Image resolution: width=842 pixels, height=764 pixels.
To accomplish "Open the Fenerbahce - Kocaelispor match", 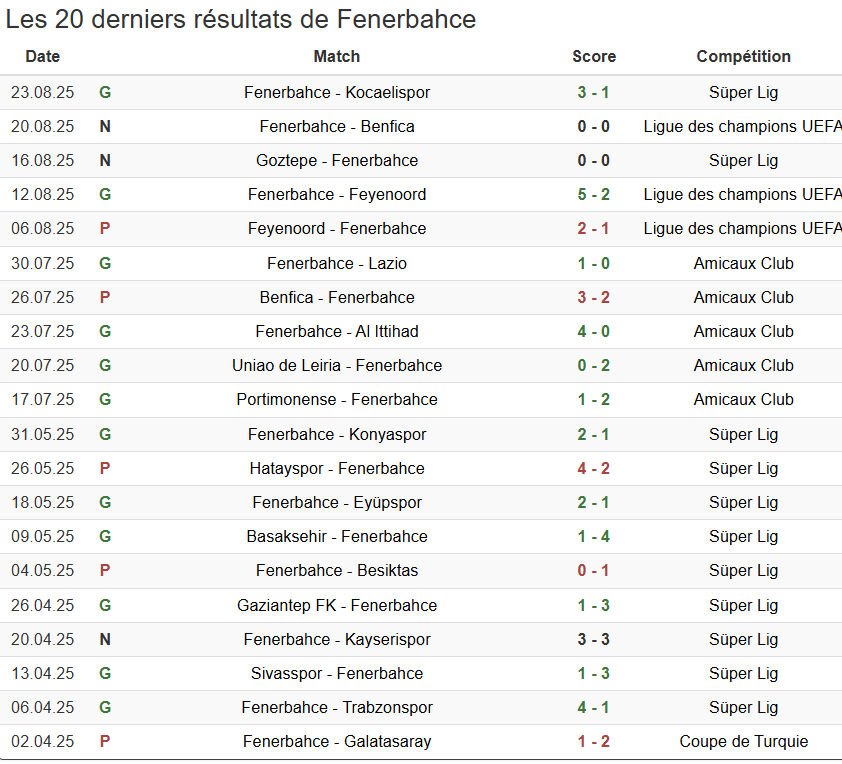I will pyautogui.click(x=337, y=93).
